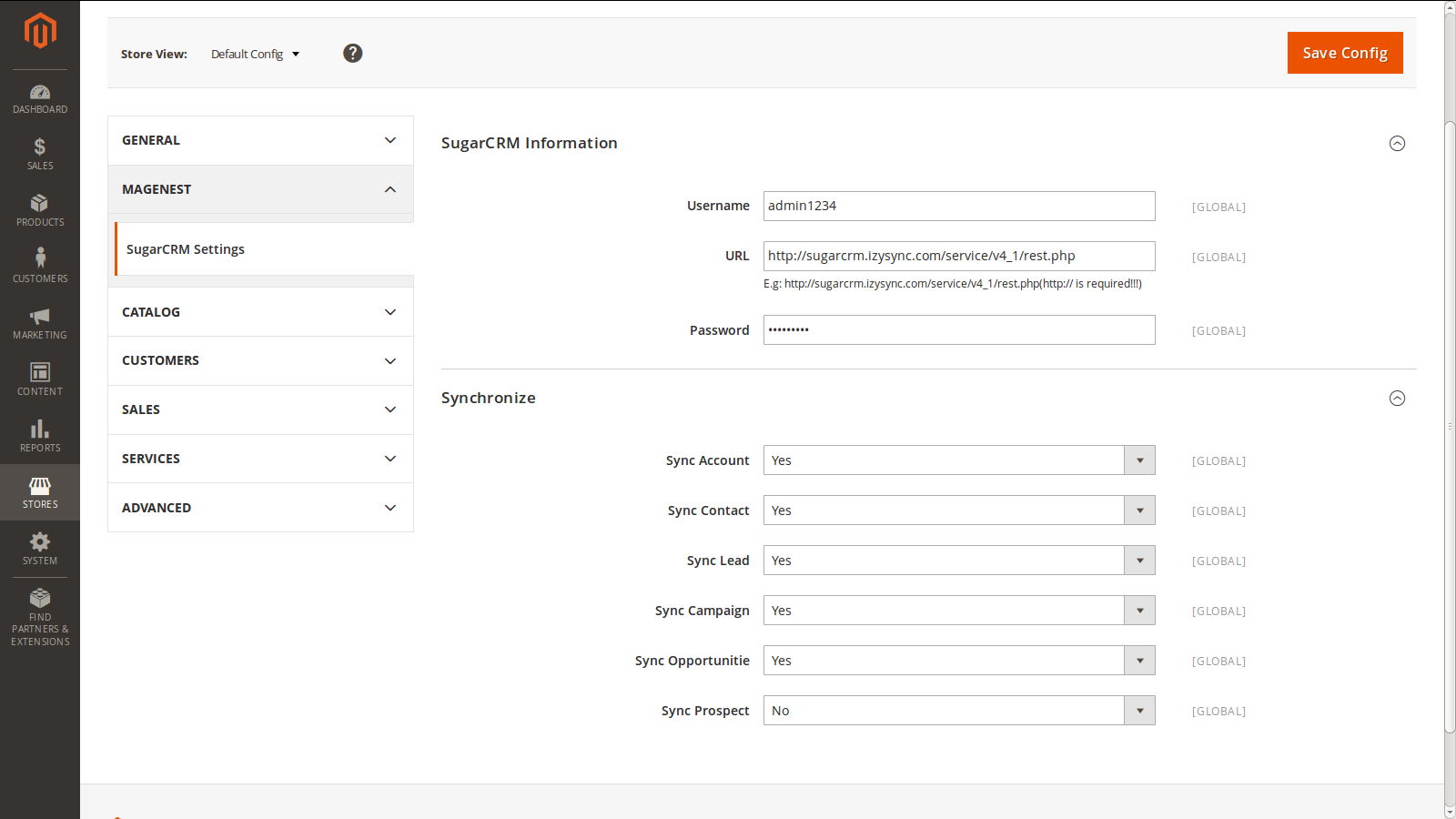Image resolution: width=1456 pixels, height=819 pixels.
Task: Focus the Username input field
Action: (x=959, y=206)
